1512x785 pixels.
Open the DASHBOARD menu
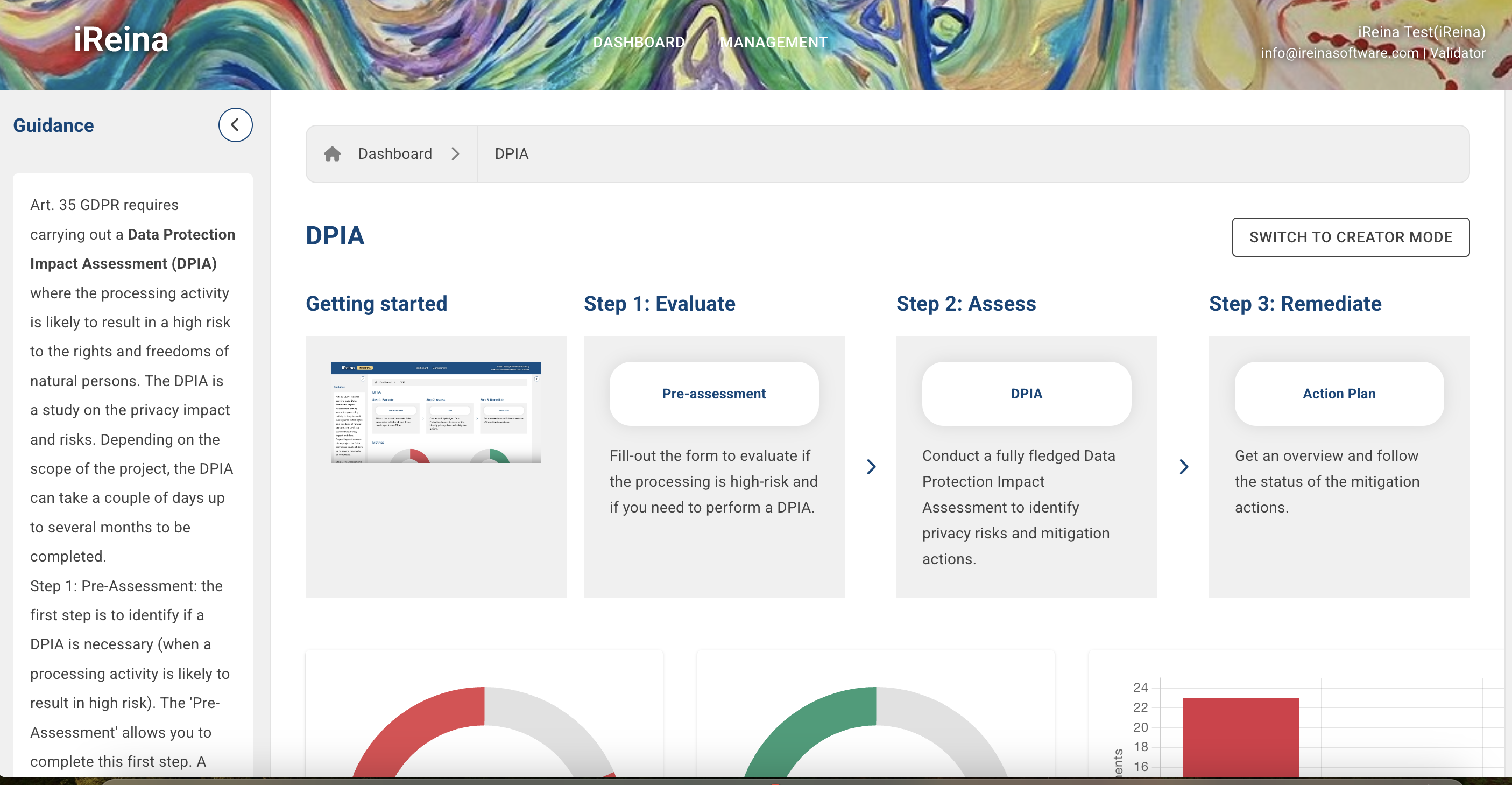pyautogui.click(x=639, y=43)
